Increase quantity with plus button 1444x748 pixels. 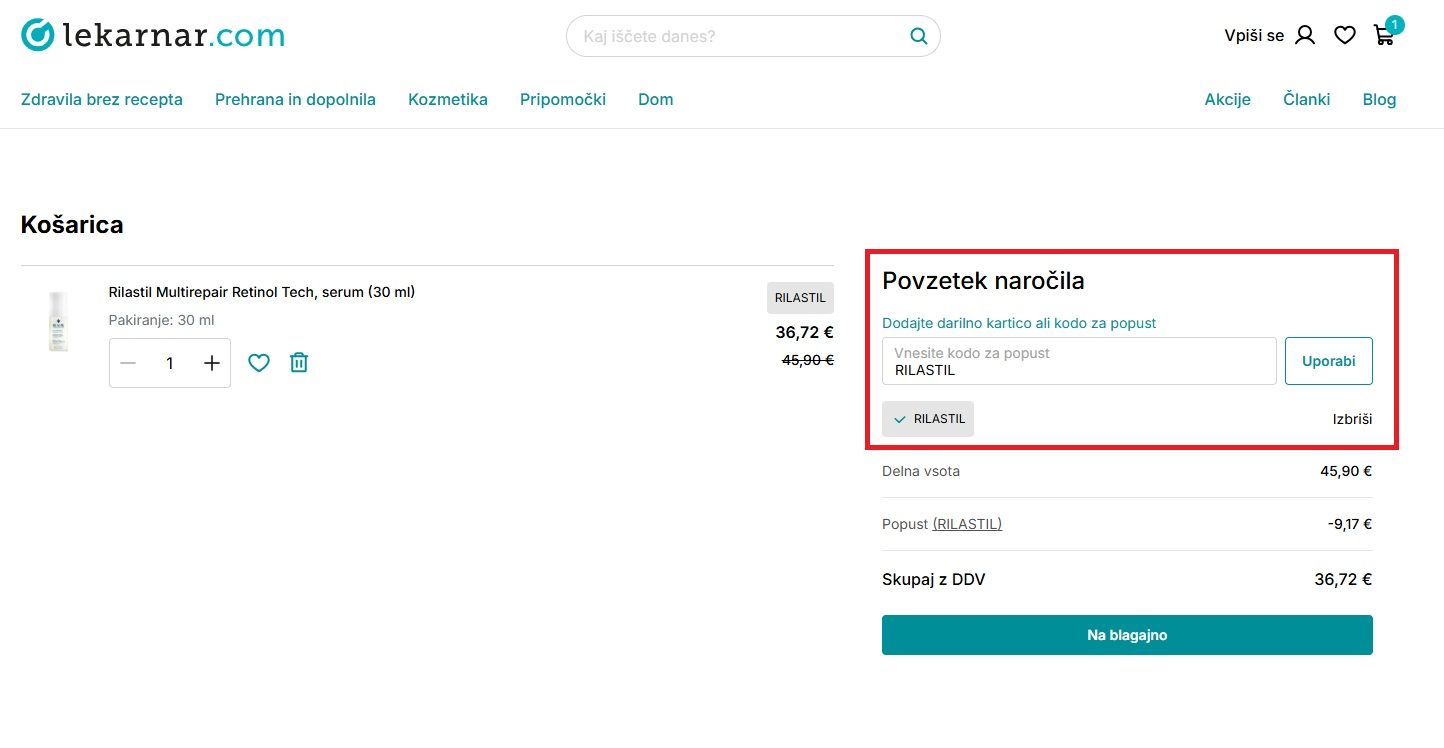212,363
